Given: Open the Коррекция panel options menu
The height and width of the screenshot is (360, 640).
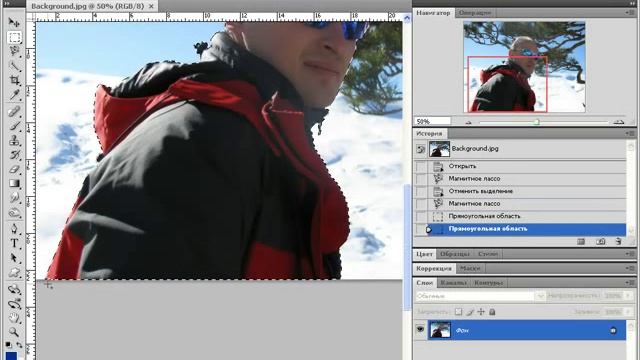Looking at the screenshot, I should pos(631,268).
